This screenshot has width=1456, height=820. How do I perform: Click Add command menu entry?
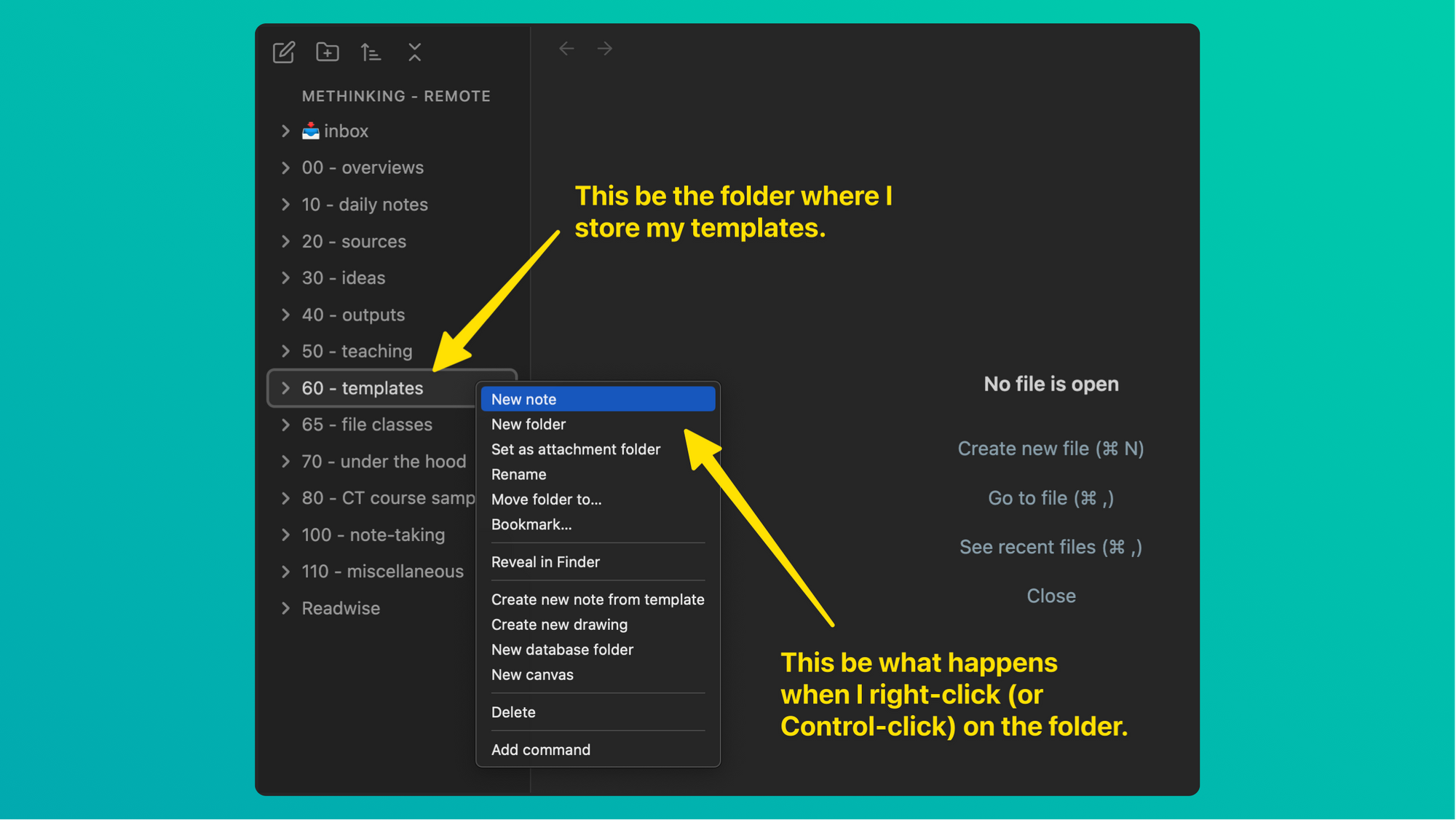pos(540,749)
